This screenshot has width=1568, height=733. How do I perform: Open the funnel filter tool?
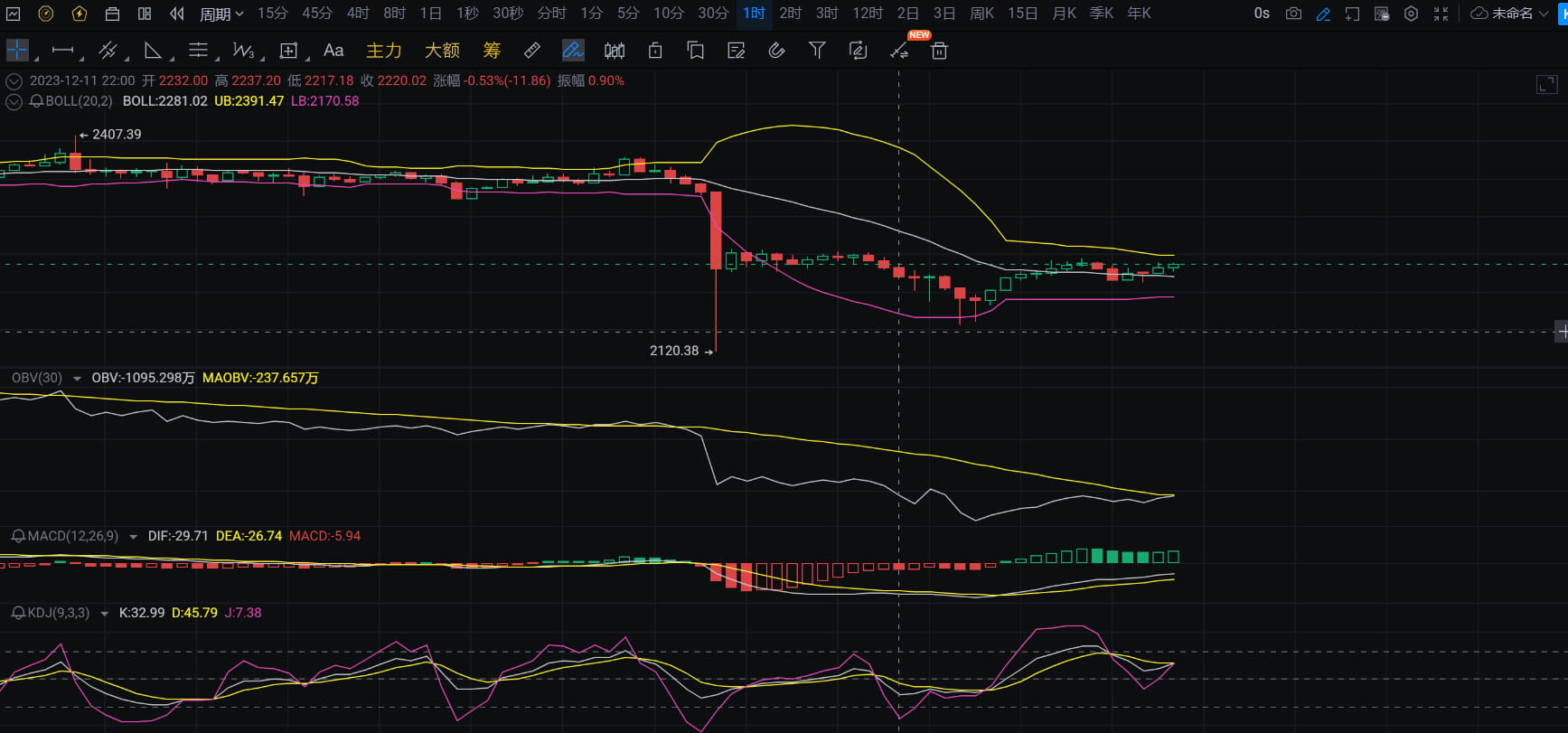click(x=817, y=51)
